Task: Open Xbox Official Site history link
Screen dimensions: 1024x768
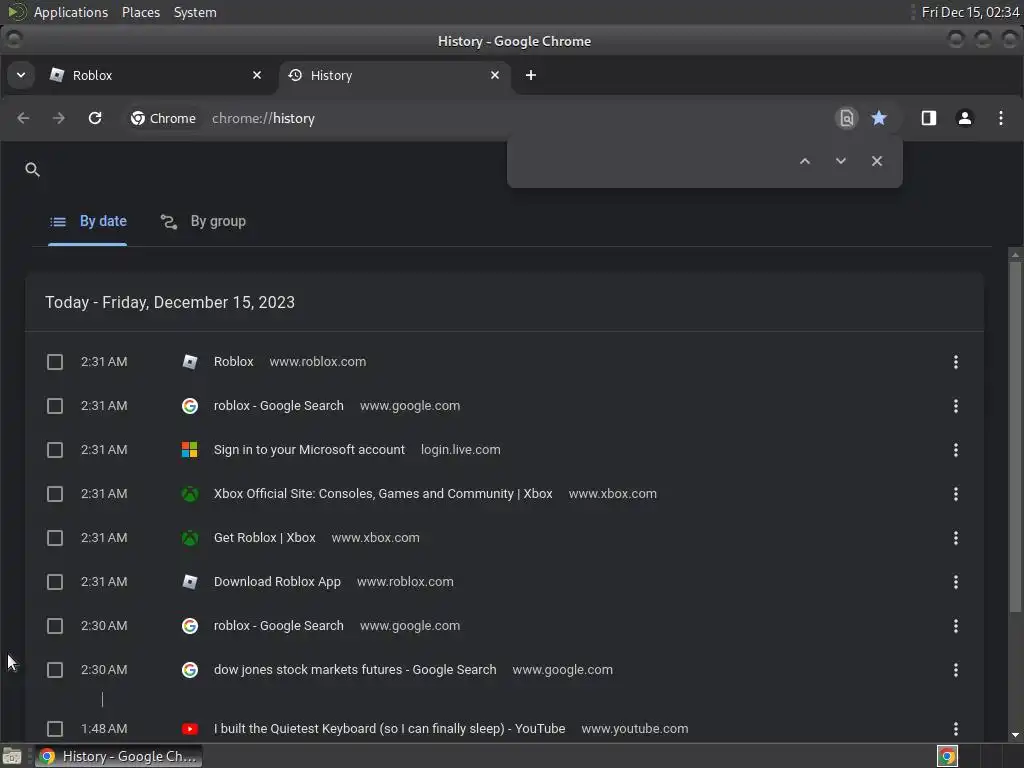Action: click(383, 494)
